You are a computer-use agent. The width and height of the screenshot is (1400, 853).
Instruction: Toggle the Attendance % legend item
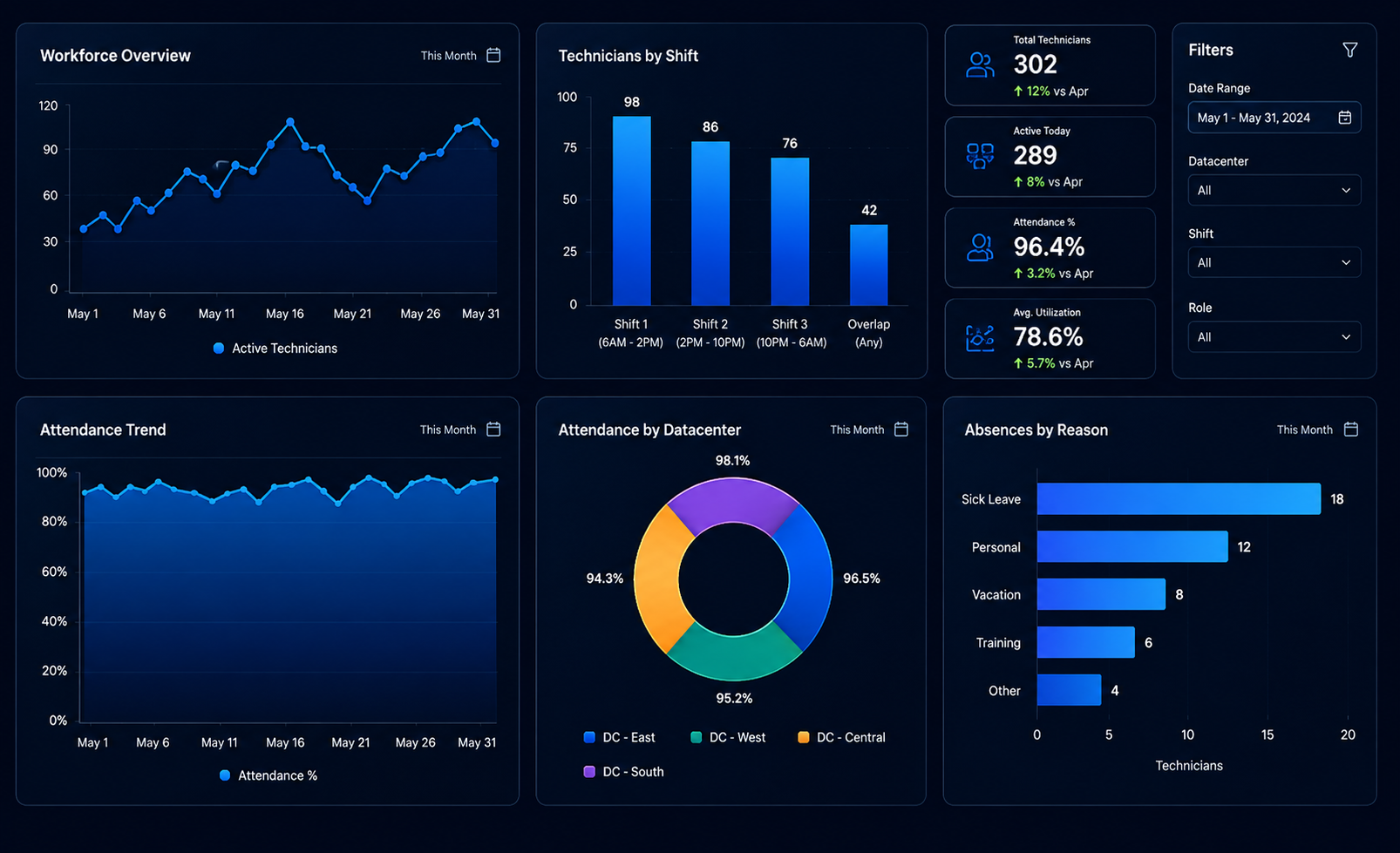268,775
